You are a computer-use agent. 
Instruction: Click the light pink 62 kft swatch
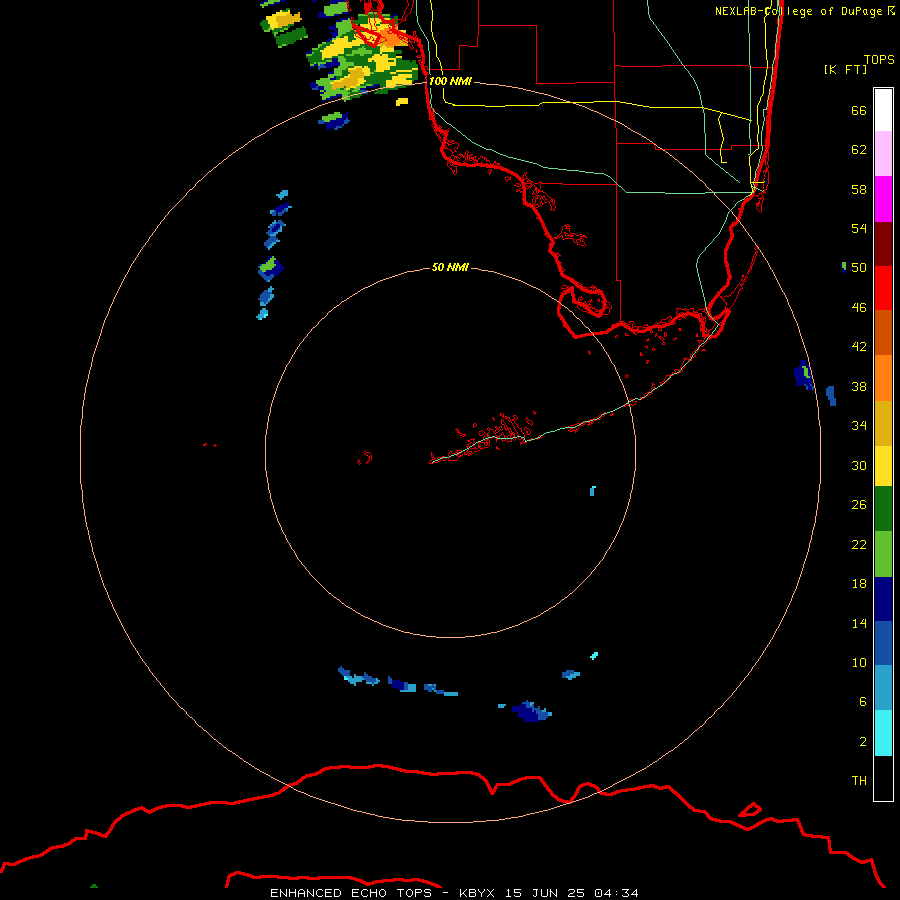(883, 154)
